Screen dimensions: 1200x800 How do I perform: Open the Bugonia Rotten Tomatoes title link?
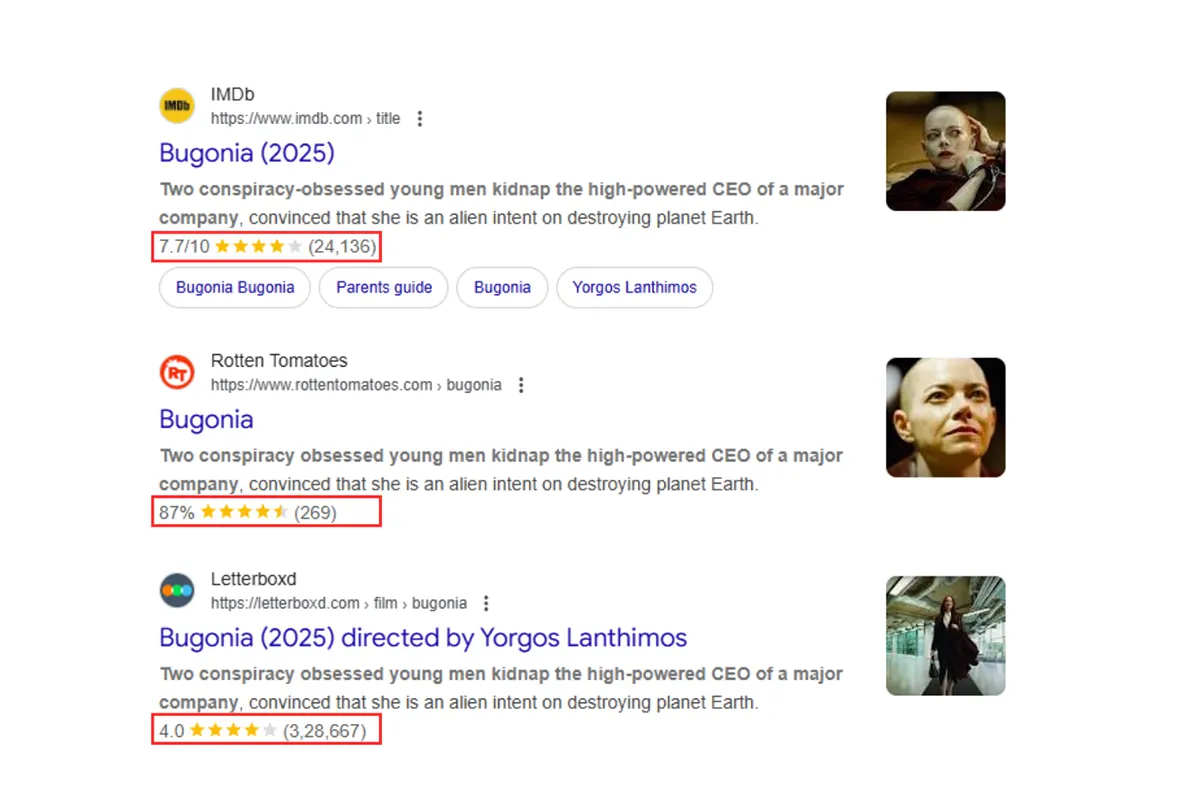[x=206, y=419]
